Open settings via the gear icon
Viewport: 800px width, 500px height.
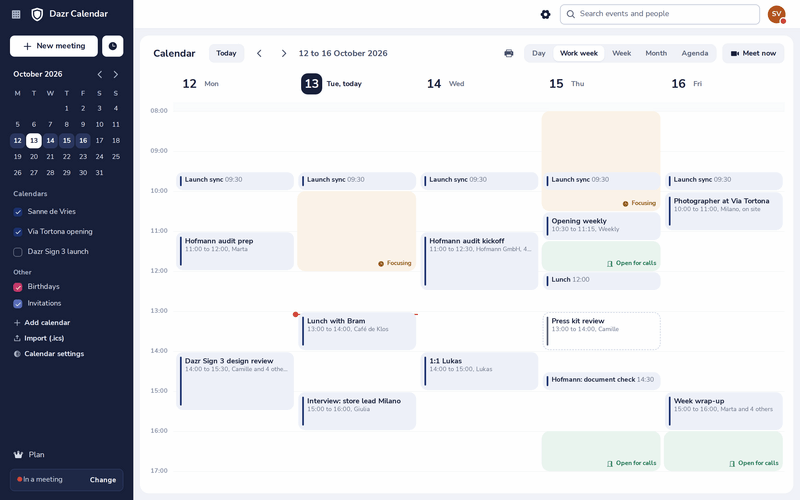(x=545, y=14)
